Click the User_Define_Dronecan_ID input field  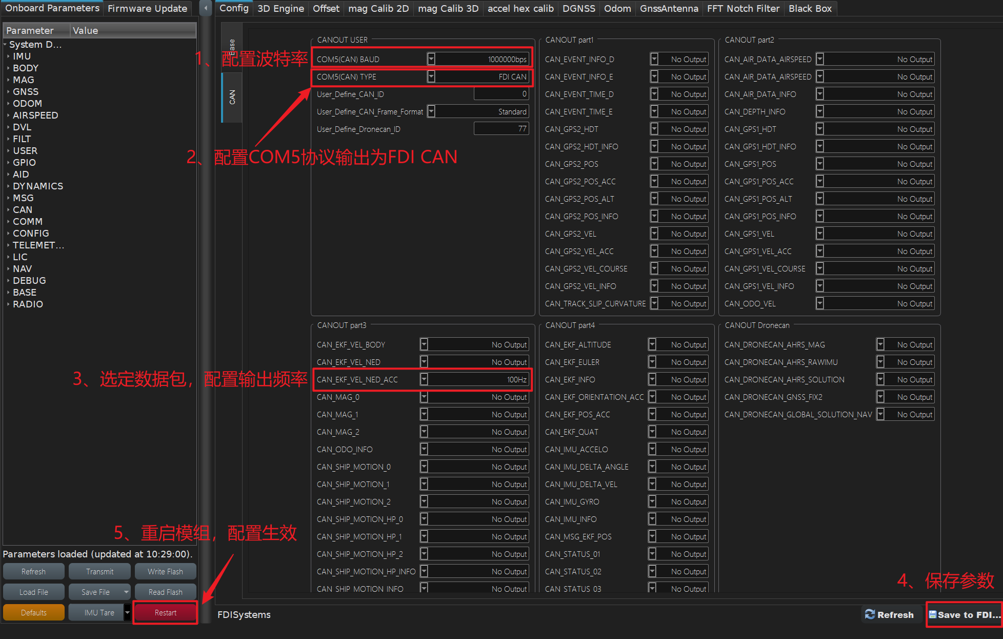click(502, 129)
